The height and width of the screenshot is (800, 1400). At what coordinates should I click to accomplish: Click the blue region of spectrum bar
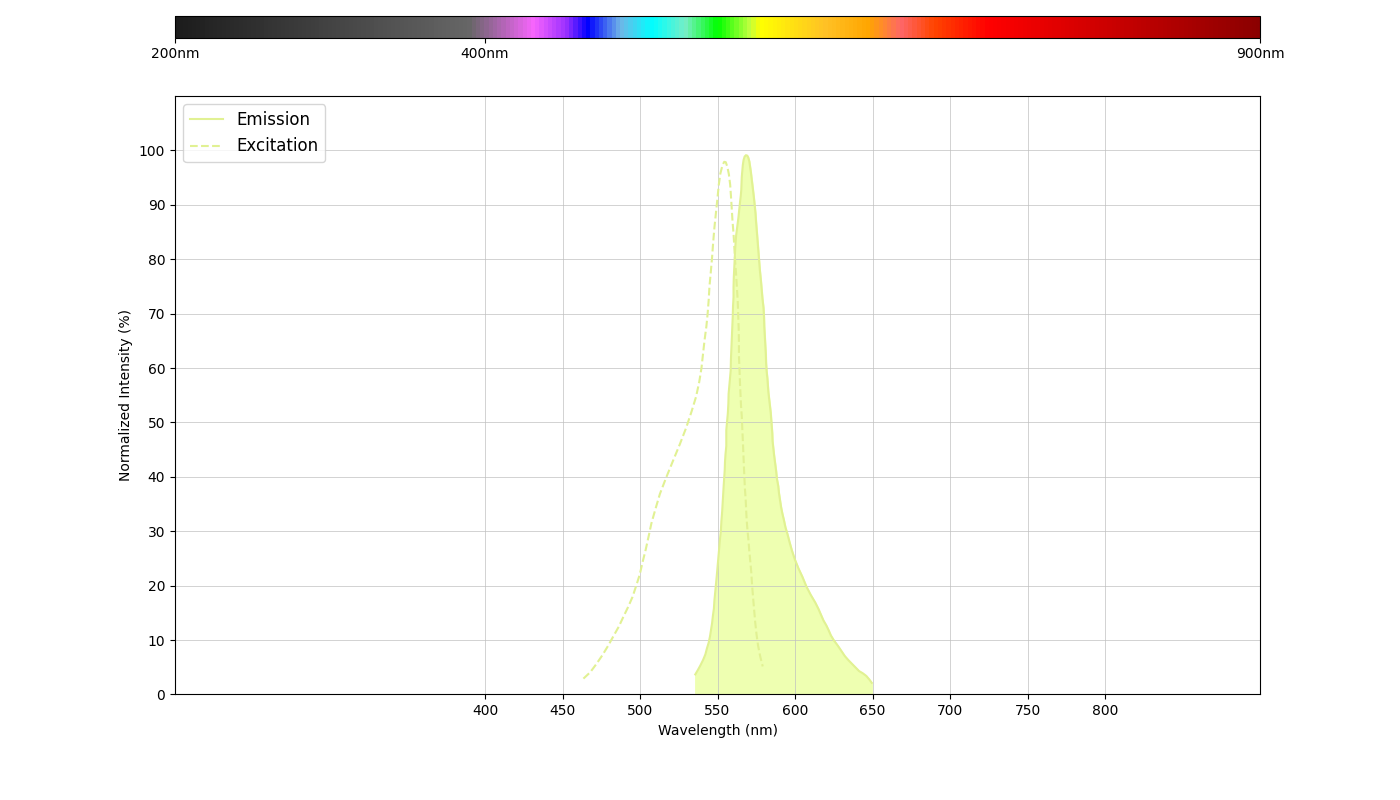pyautogui.click(x=590, y=27)
